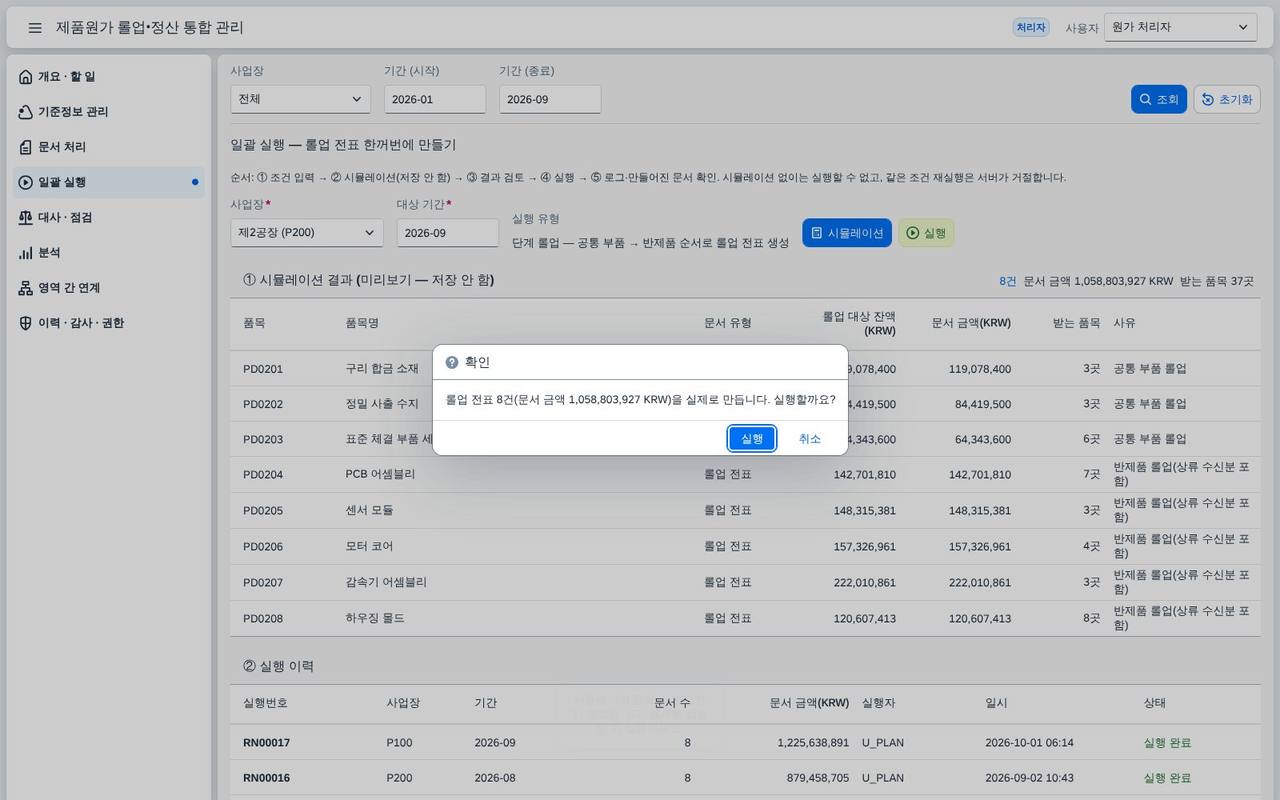Screen dimensions: 1280x800
Task: Open the 사업장 전체 filter dropdown
Action: tap(300, 99)
